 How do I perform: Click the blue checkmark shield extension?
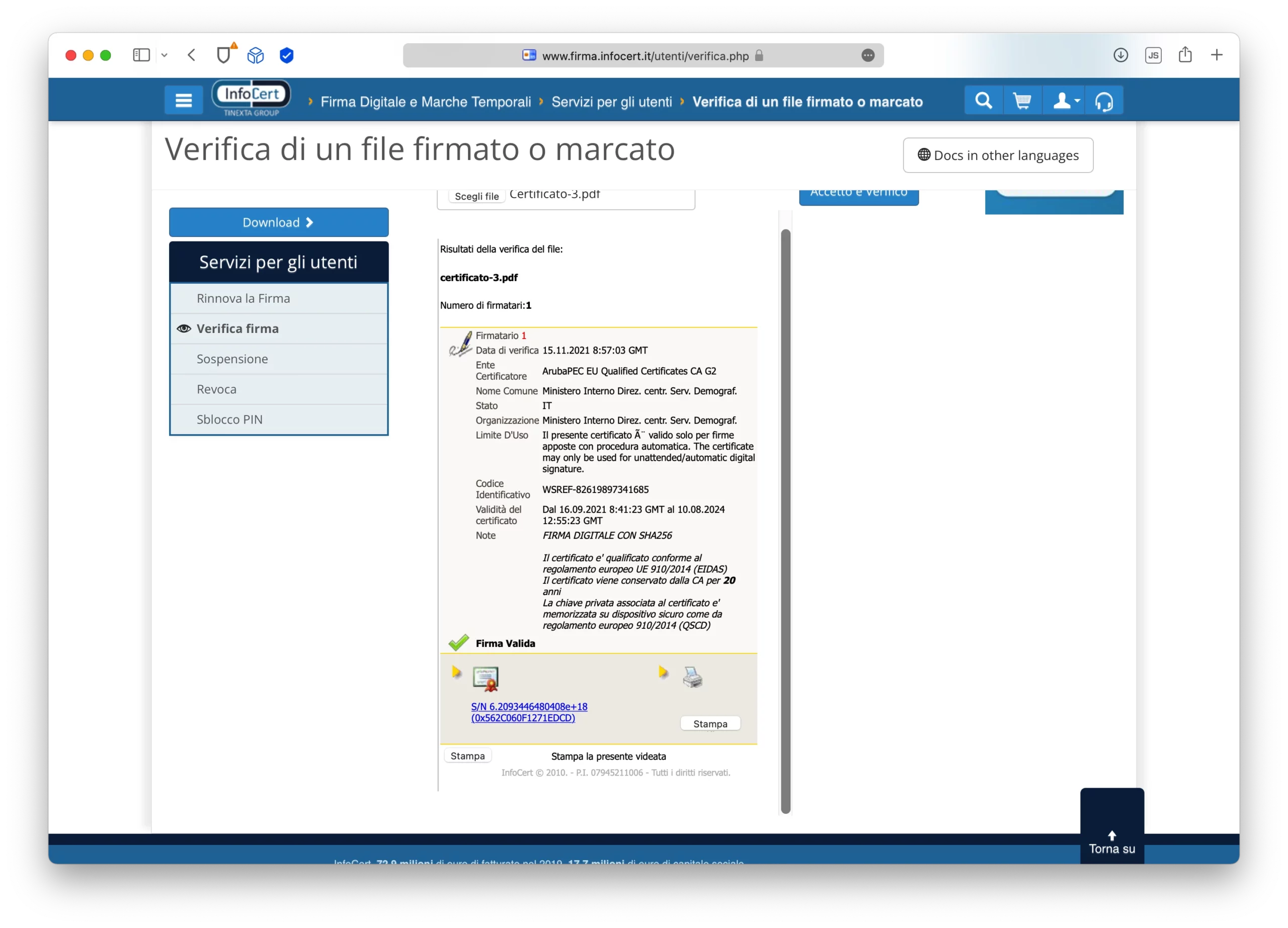287,55
